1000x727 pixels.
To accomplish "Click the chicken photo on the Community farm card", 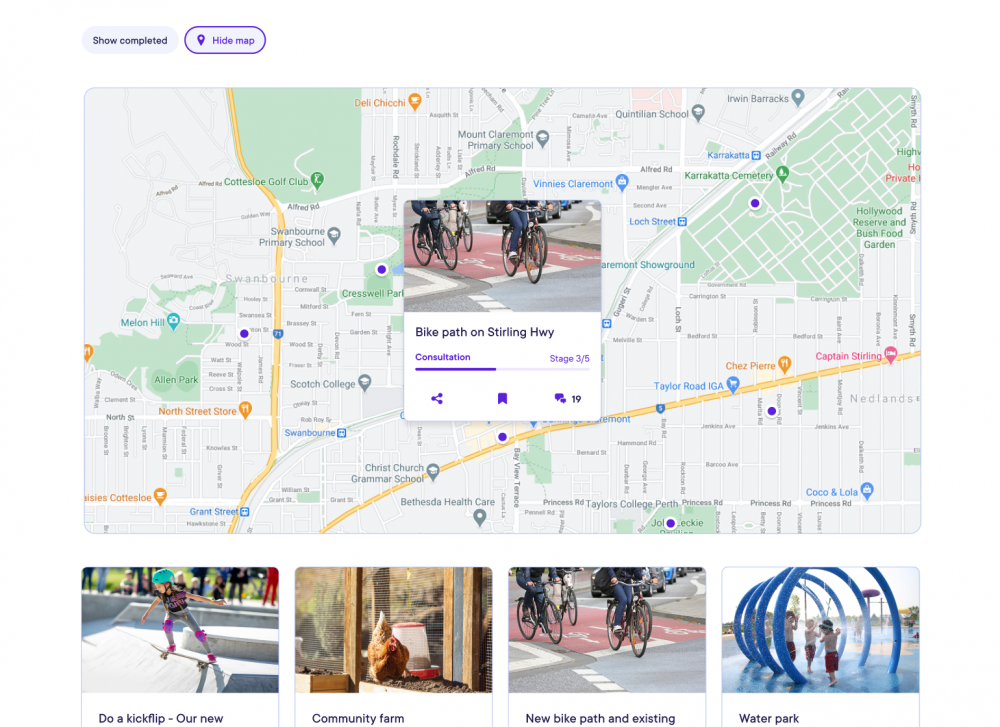I will [393, 629].
